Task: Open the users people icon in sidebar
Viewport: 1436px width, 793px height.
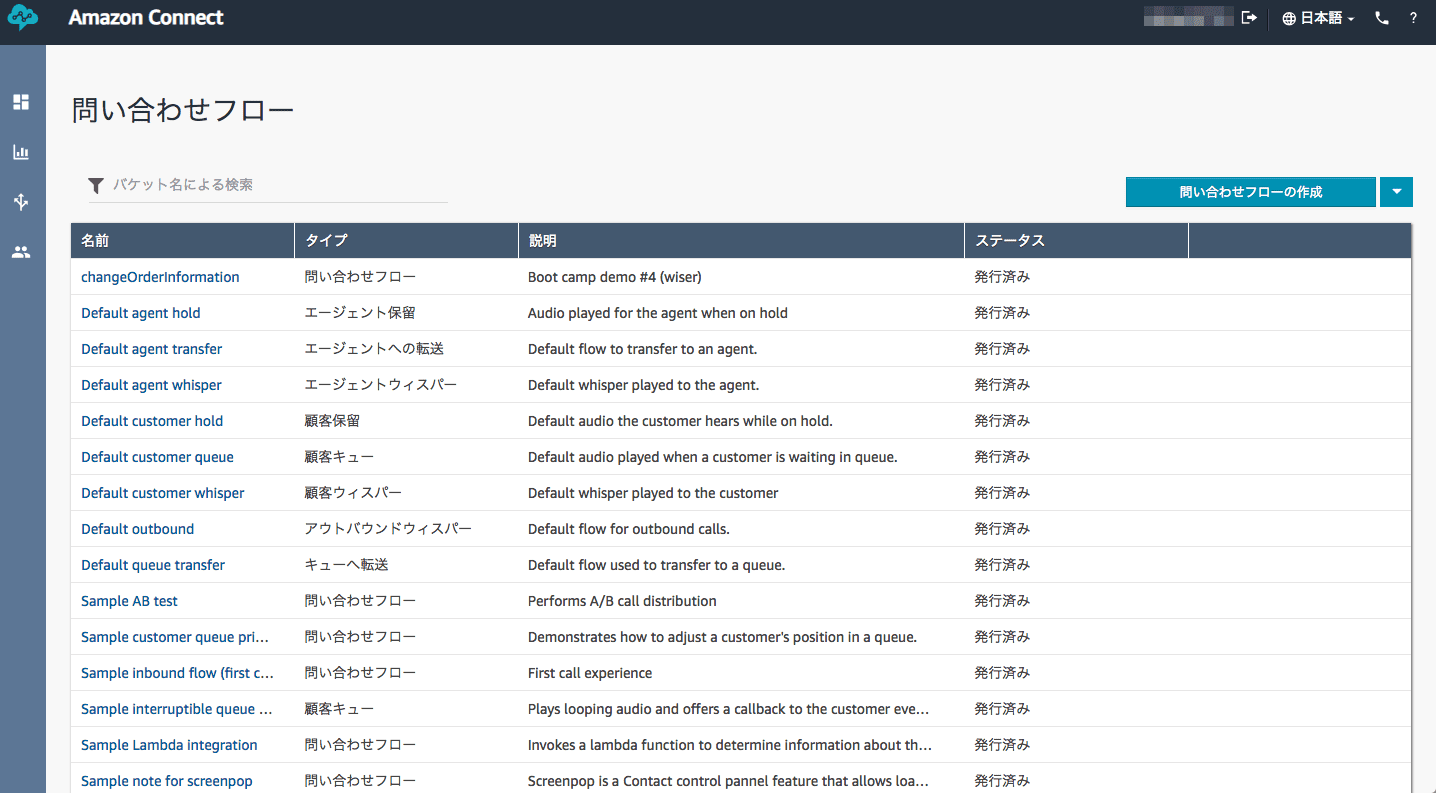Action: tap(21, 252)
